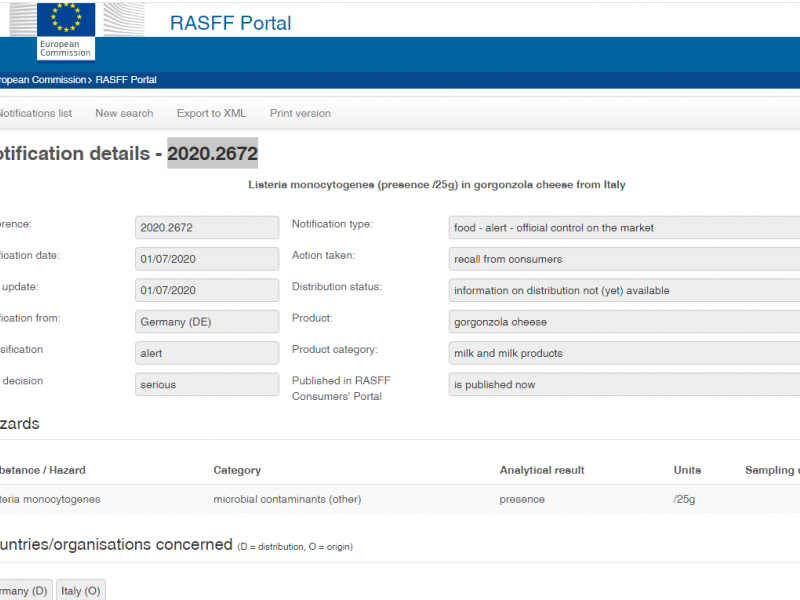Viewport: 800px width, 600px height.
Task: Click Listeria monocytogenes hazard table cell
Action: [x=50, y=499]
